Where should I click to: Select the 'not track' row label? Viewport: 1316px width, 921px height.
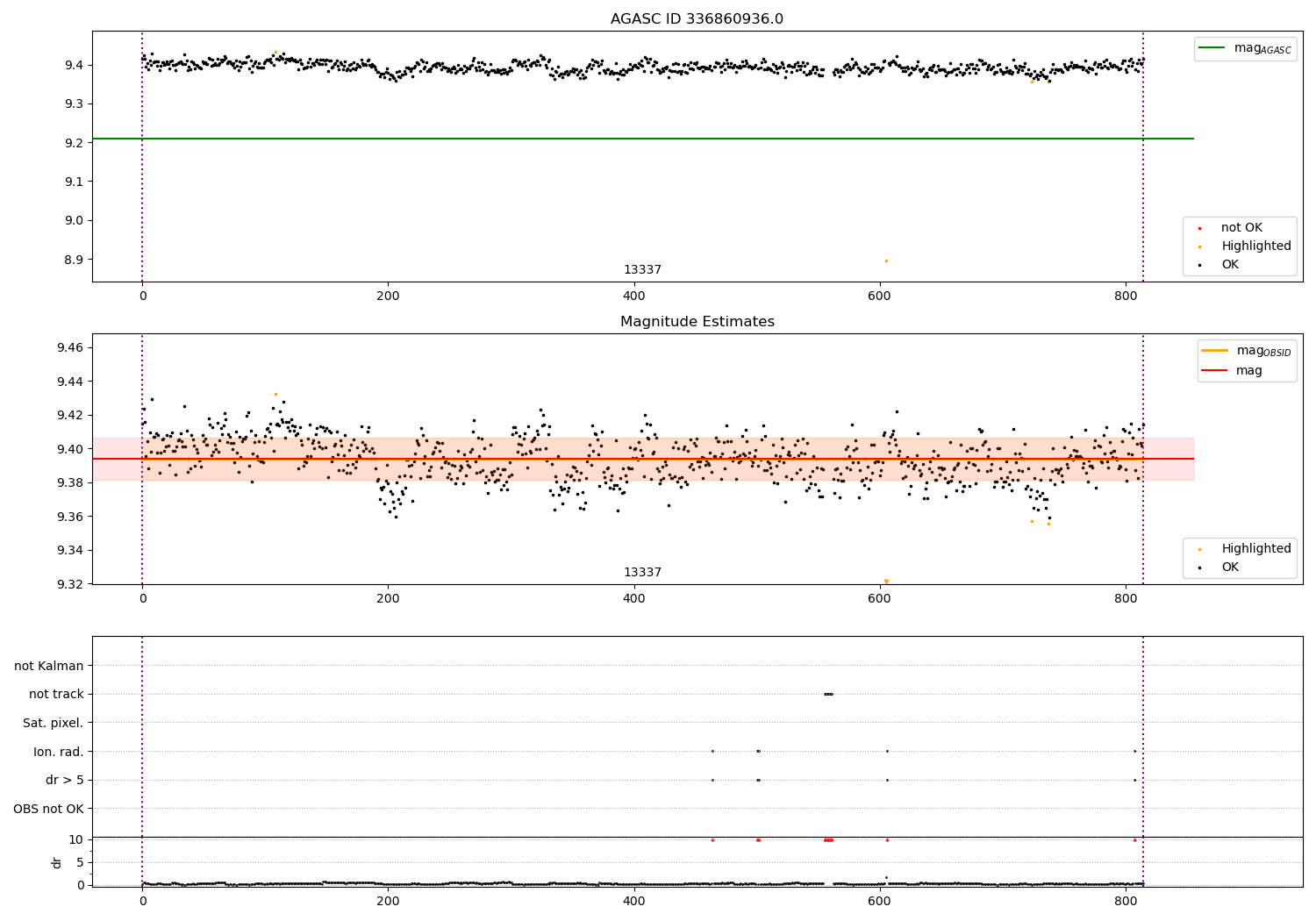point(56,694)
